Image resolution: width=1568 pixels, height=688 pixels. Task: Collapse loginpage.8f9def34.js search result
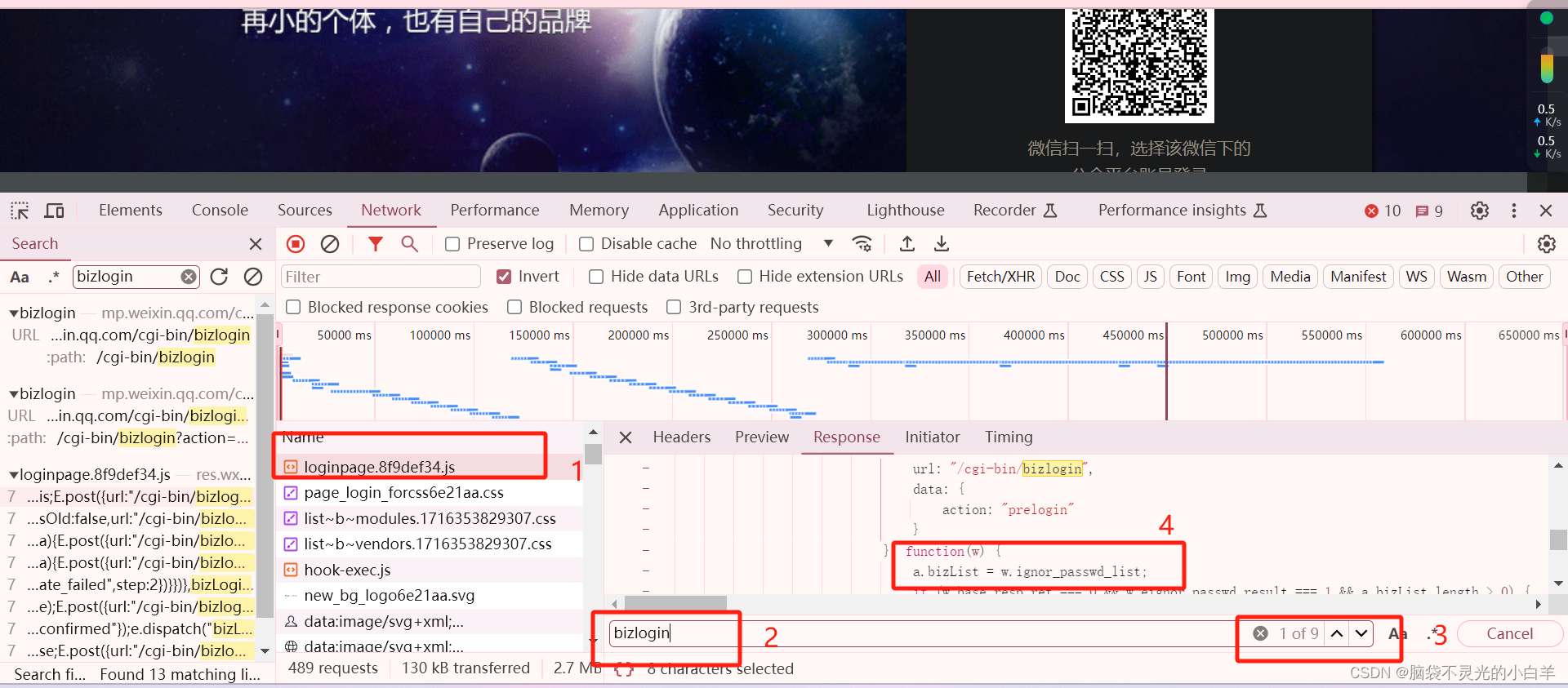(14, 474)
